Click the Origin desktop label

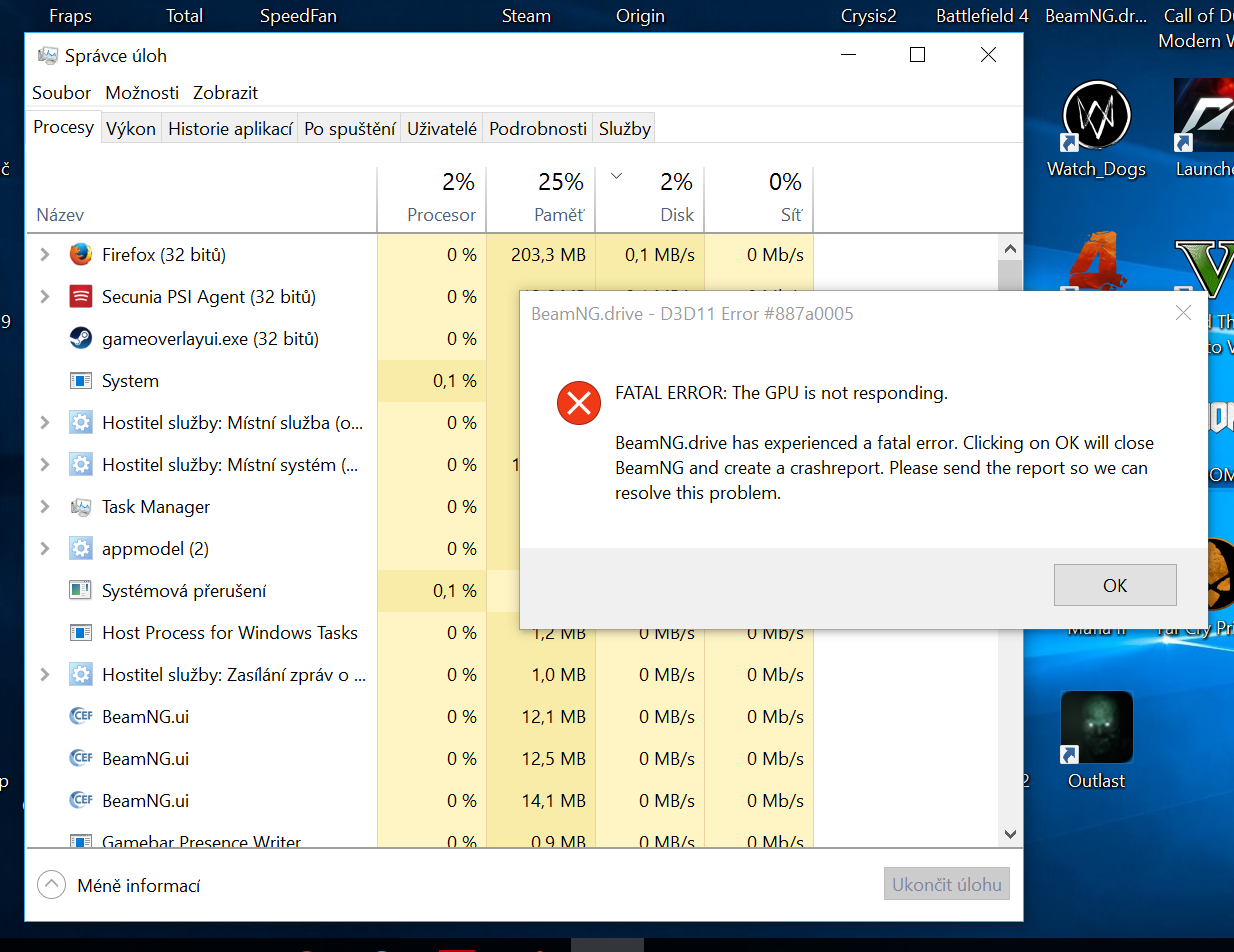point(640,16)
